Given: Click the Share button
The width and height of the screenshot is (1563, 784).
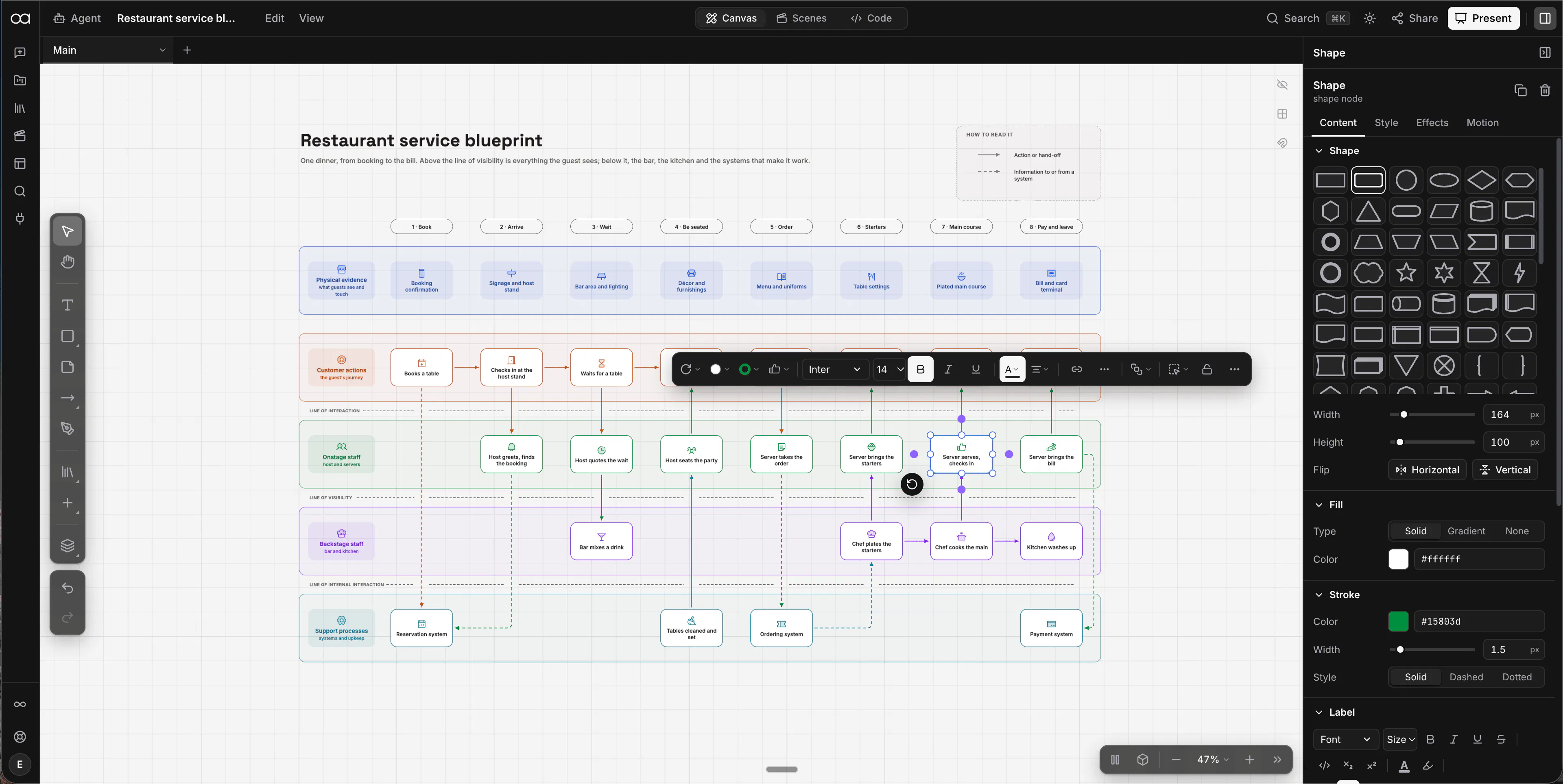Looking at the screenshot, I should click(1415, 18).
